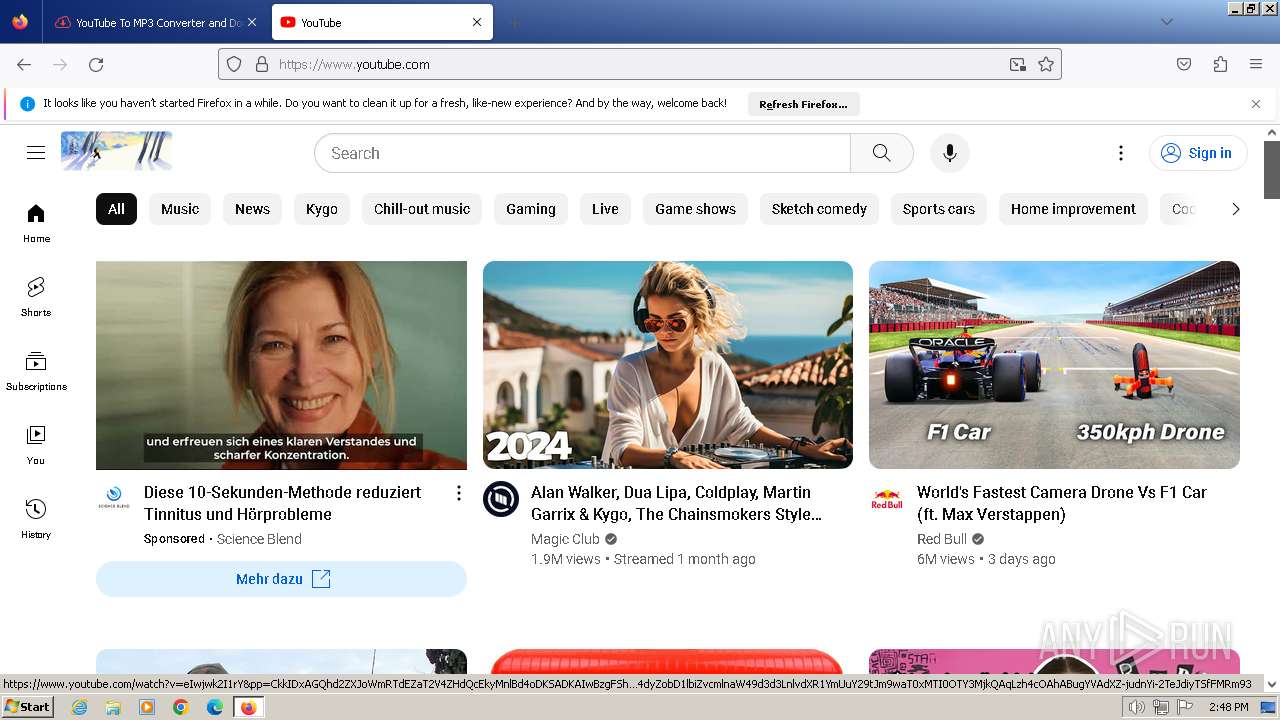The image size is (1280, 720).
Task: Open the YouTube hamburger guide menu
Action: point(36,153)
